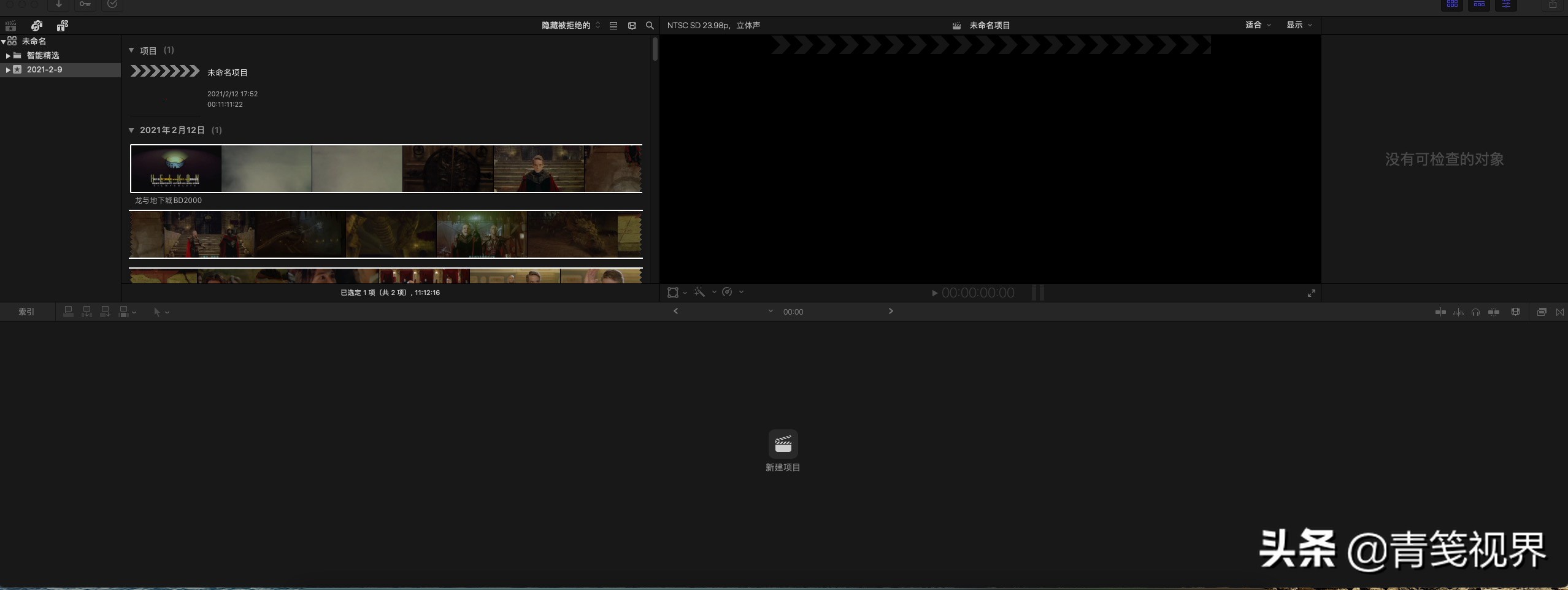Viewport: 1568px width, 590px height.
Task: Enter full screen viewer mode
Action: [1311, 293]
